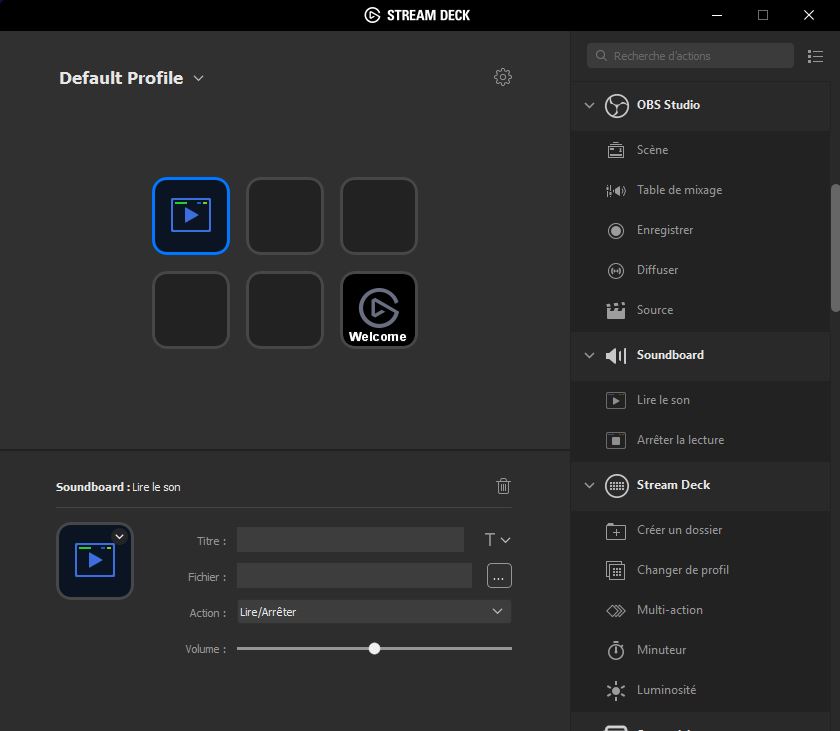Select the Enregistrer record icon

pos(616,230)
